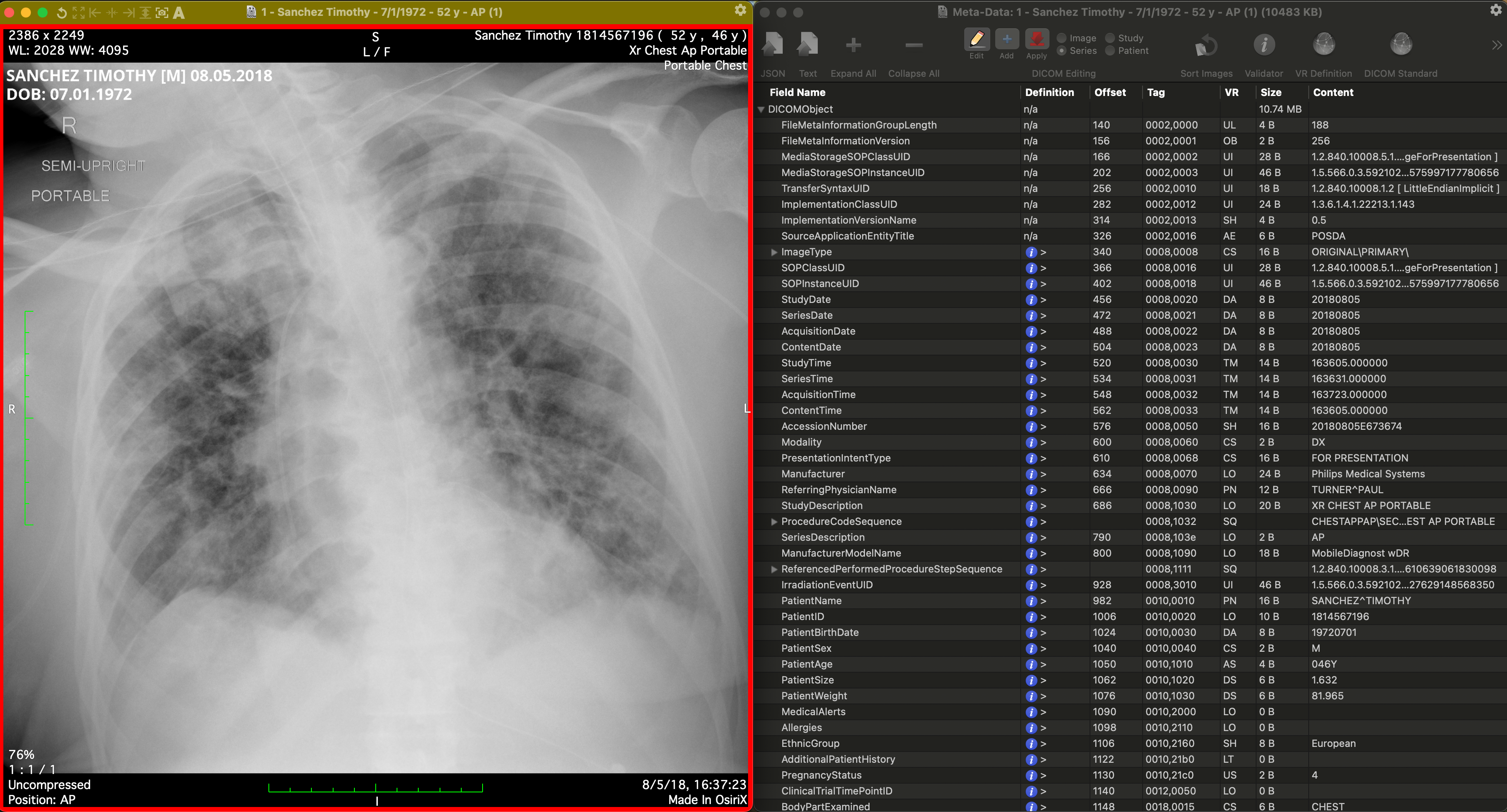The height and width of the screenshot is (812, 1507).
Task: Click the Content column header
Action: pyautogui.click(x=1333, y=92)
